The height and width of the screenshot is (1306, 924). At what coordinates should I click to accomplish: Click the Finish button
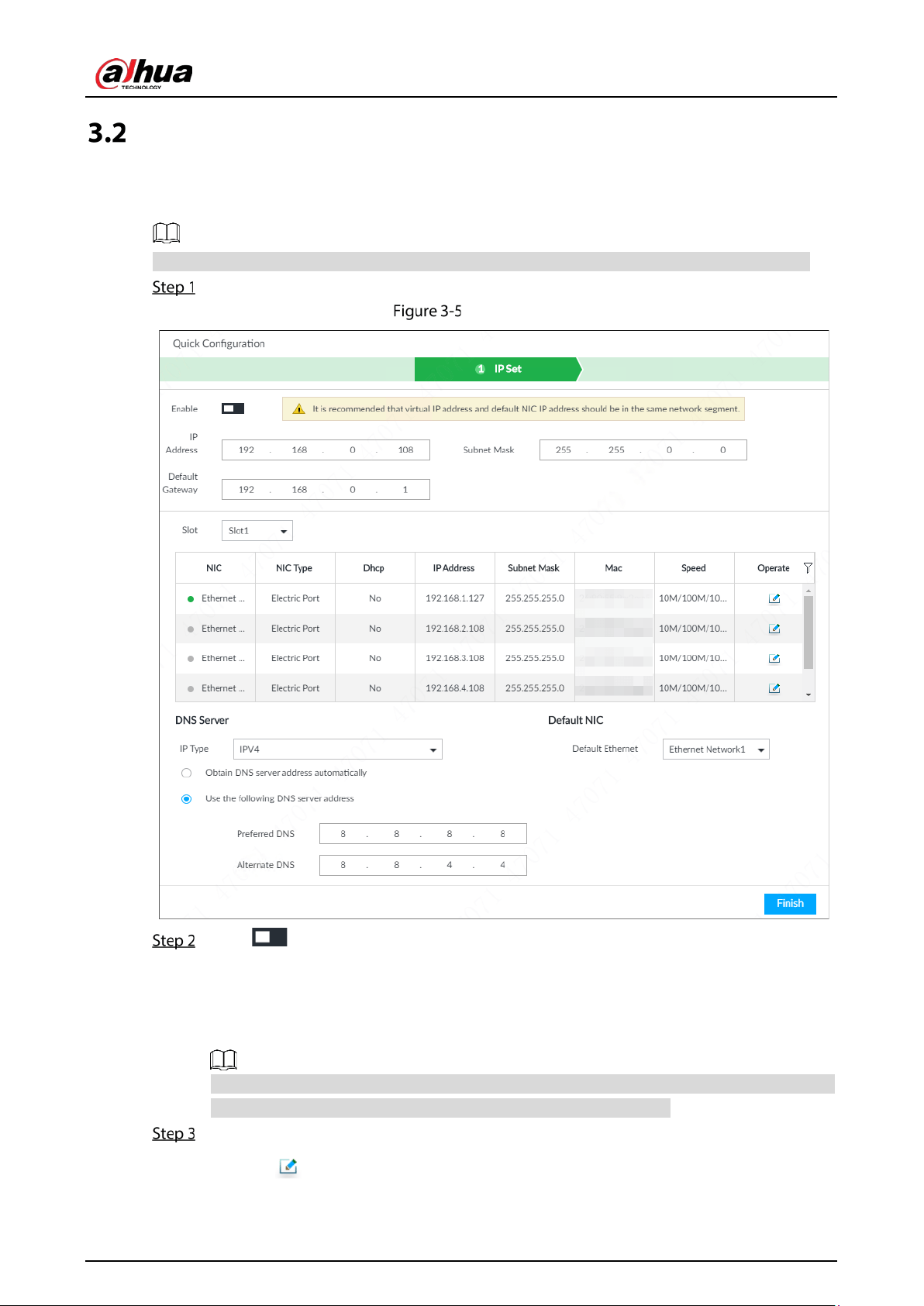(790, 904)
